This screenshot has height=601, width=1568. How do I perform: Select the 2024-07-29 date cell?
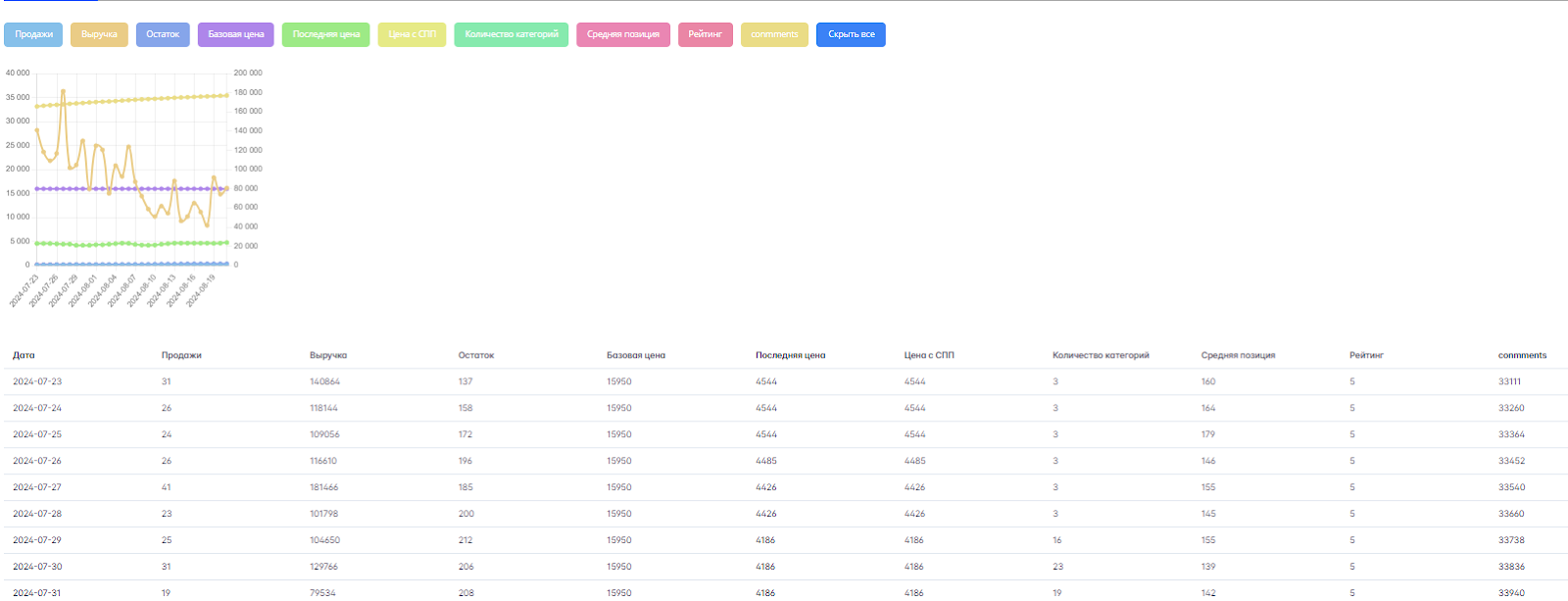click(37, 540)
